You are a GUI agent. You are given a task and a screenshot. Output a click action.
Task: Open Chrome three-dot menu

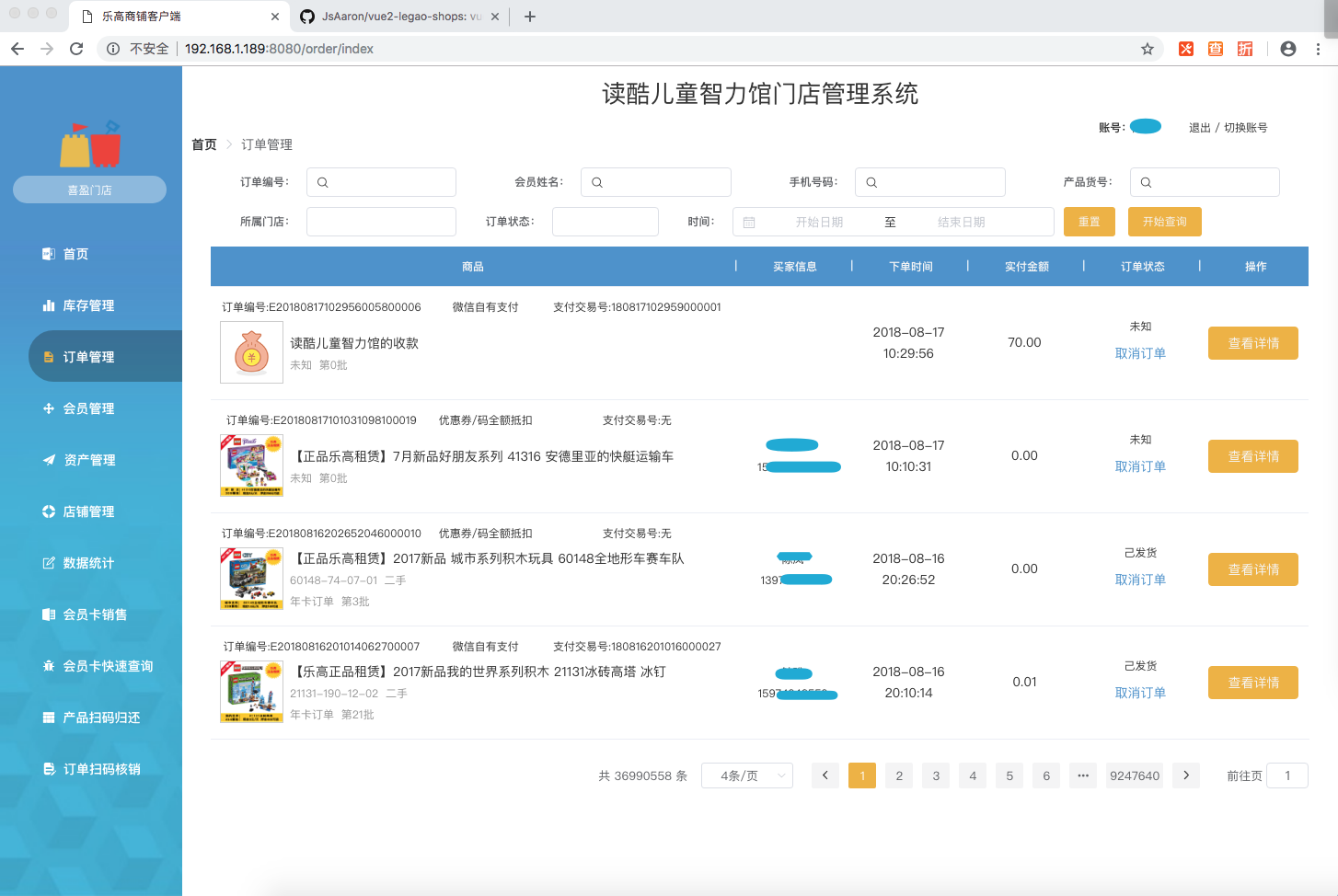[1318, 49]
